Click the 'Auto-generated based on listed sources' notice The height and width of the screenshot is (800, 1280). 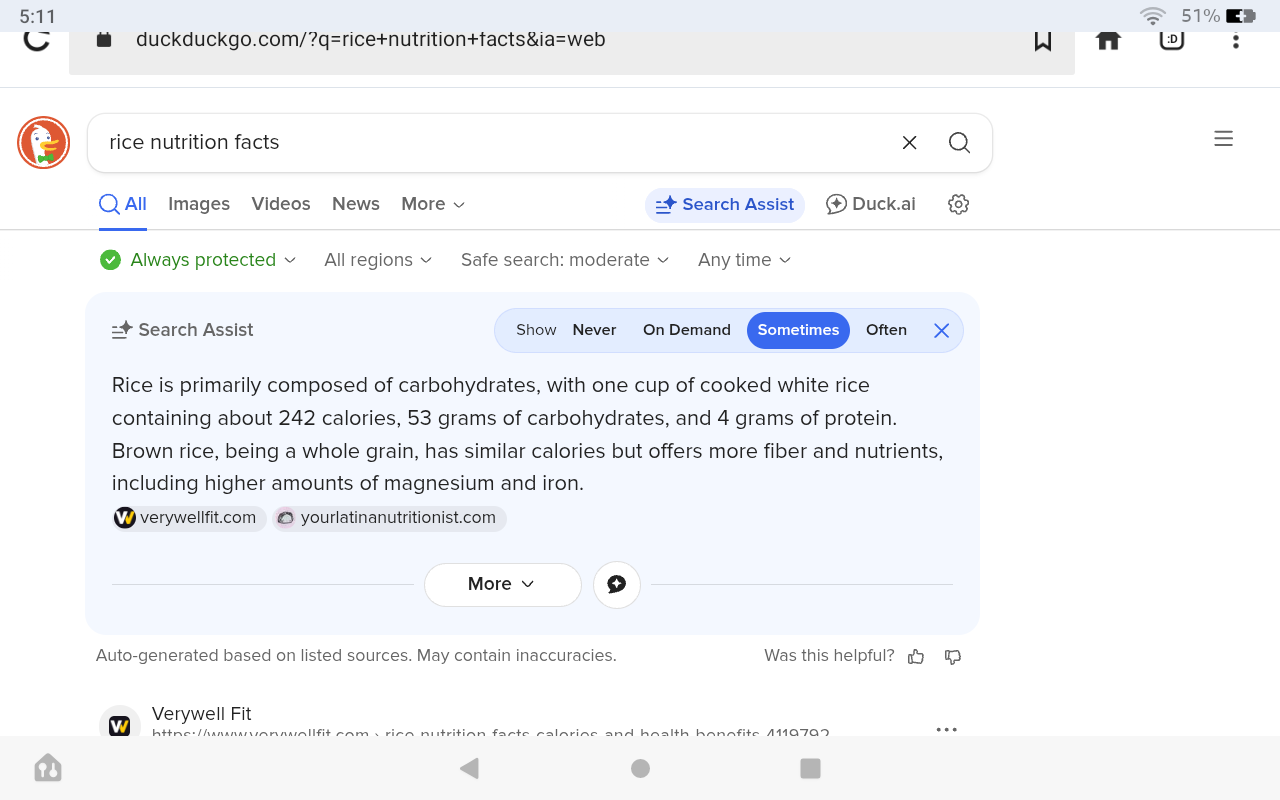pyautogui.click(x=356, y=656)
